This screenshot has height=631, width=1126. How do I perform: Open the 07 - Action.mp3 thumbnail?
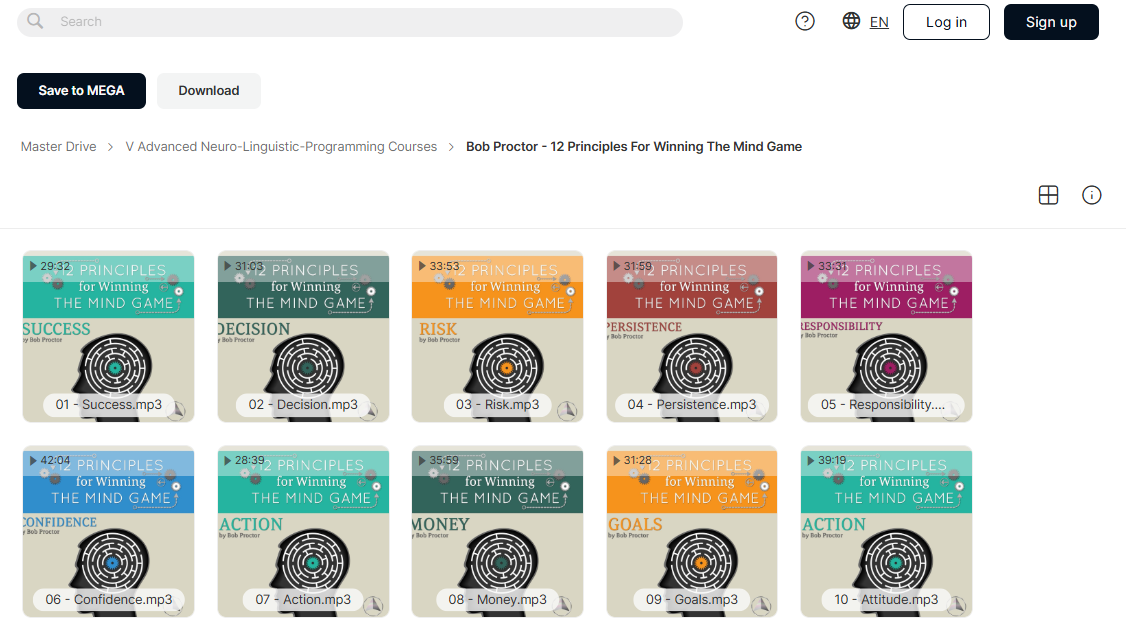303,531
